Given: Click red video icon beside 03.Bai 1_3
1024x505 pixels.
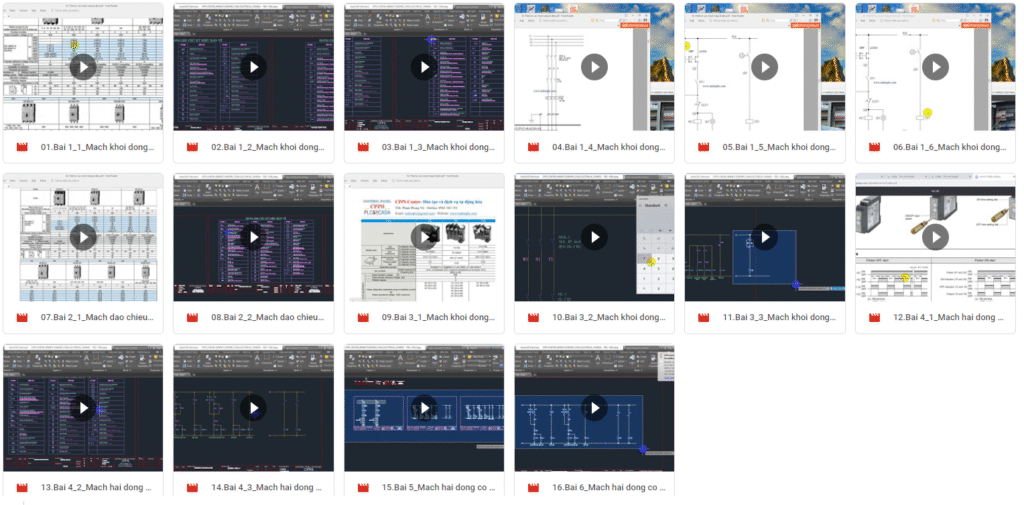Looking at the screenshot, I should (363, 147).
